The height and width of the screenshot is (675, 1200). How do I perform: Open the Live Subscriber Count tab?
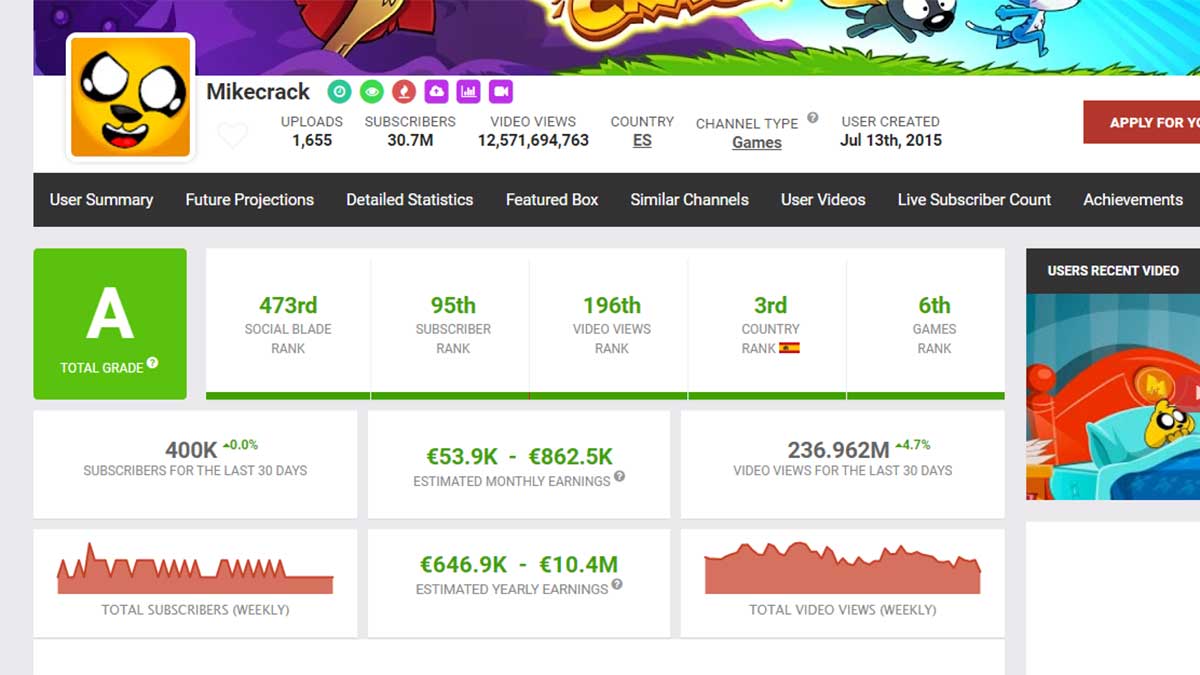973,200
